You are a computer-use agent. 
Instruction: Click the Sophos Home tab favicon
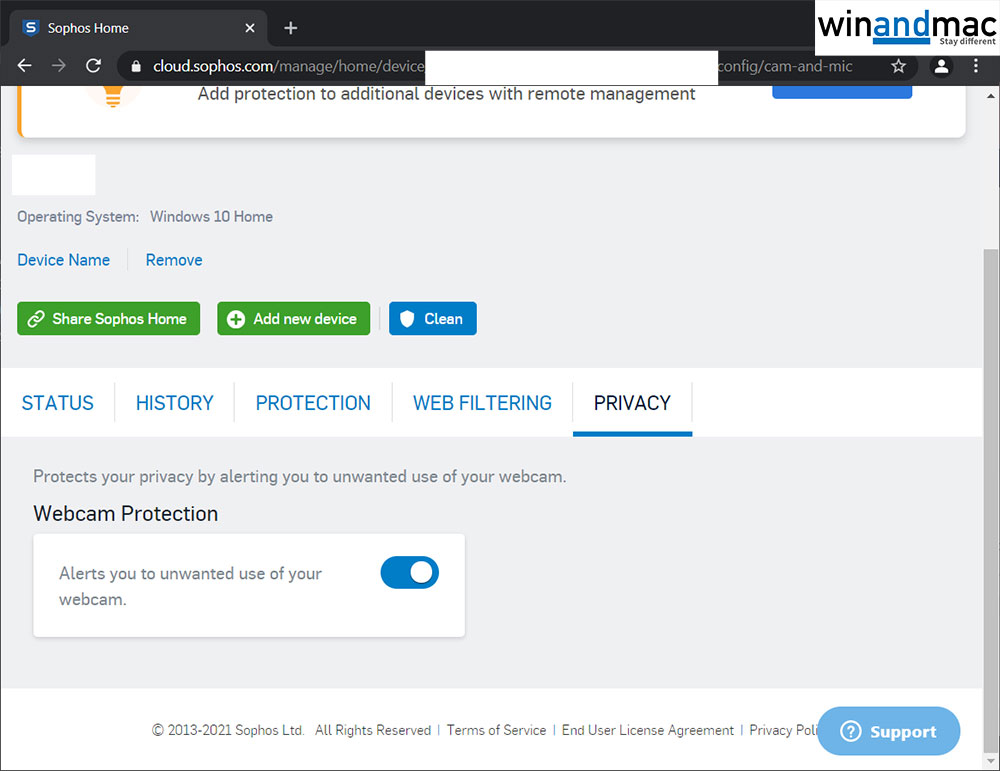tap(30, 28)
